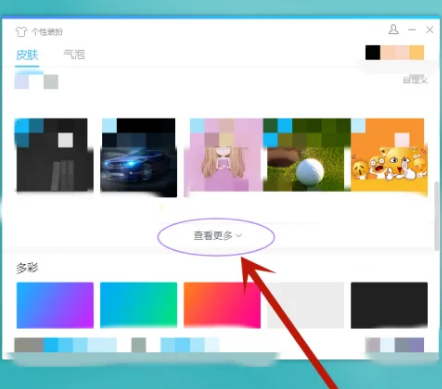
Task: Open the 自定义 skin option
Action: pos(415,80)
